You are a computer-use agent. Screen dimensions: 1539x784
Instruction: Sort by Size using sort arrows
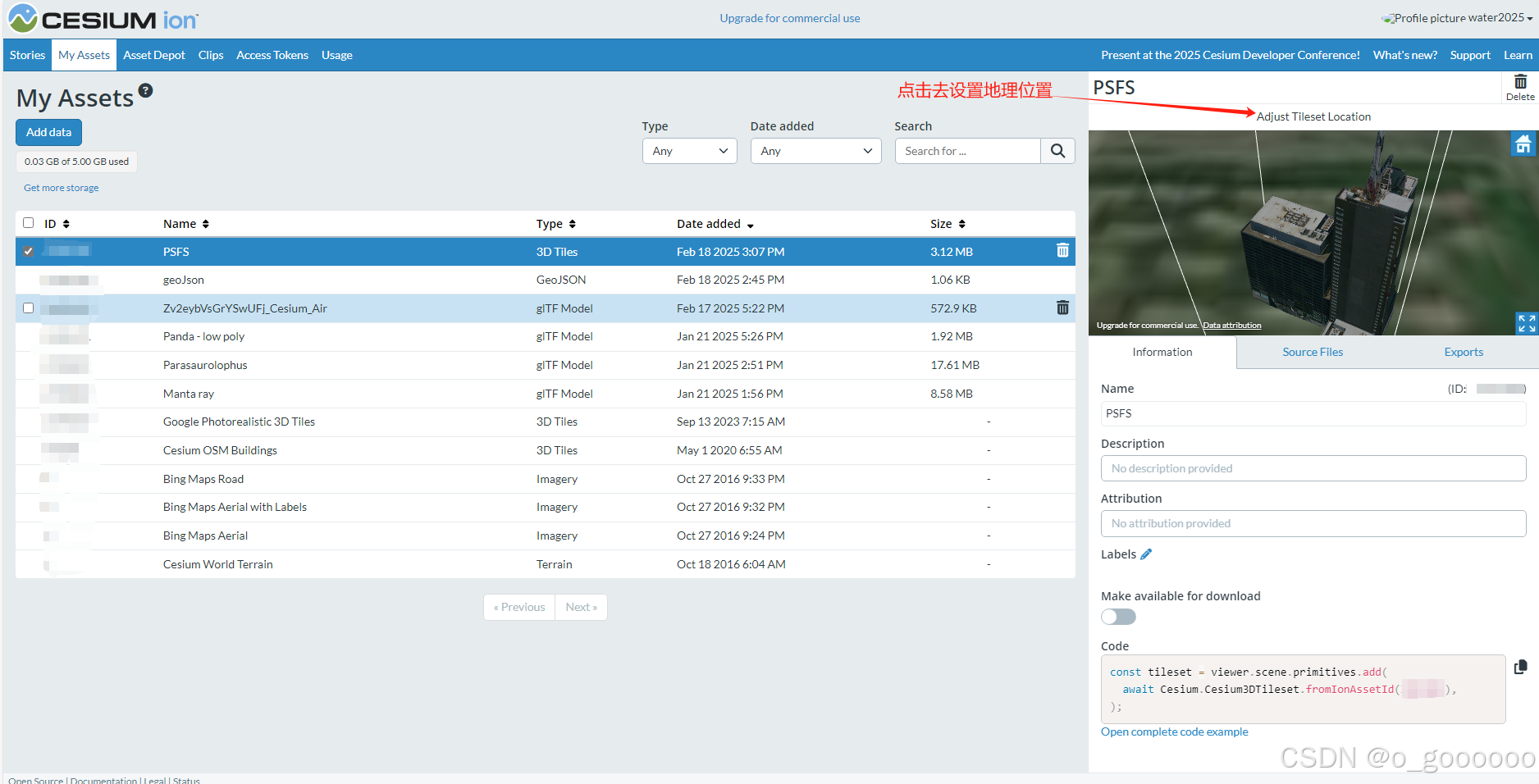(x=961, y=224)
